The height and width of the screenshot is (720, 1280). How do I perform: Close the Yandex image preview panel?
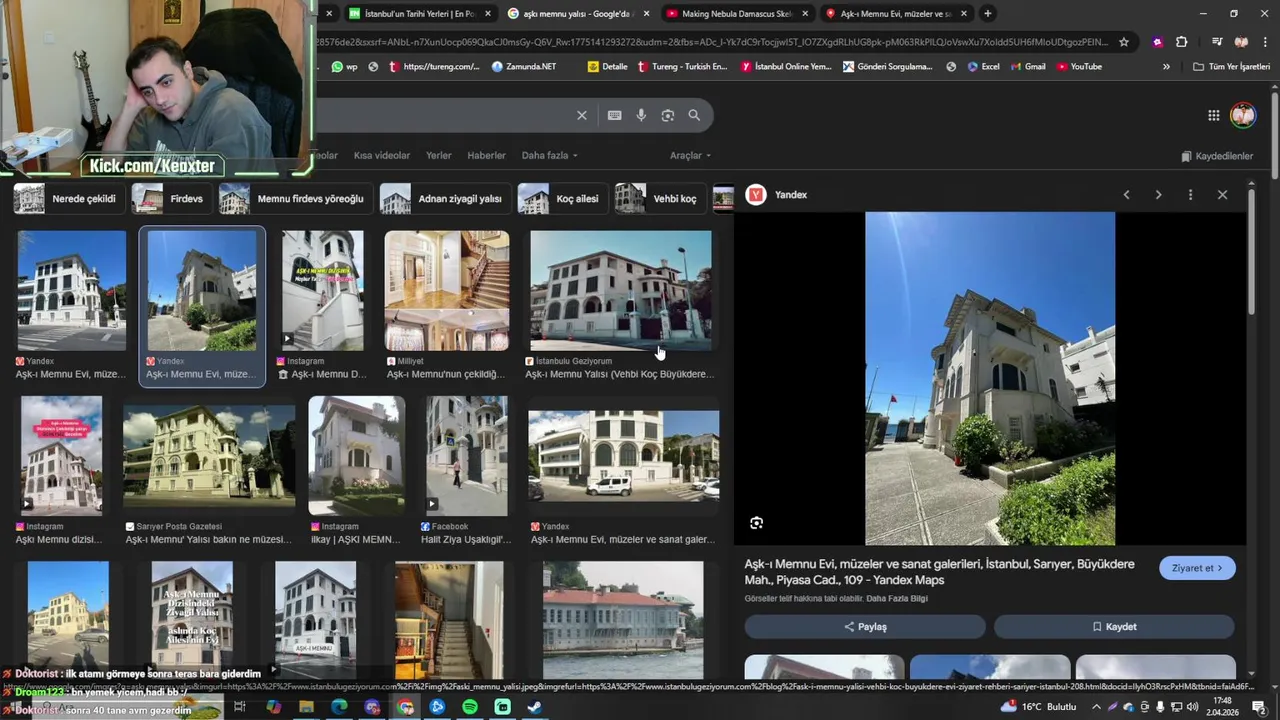click(1222, 195)
